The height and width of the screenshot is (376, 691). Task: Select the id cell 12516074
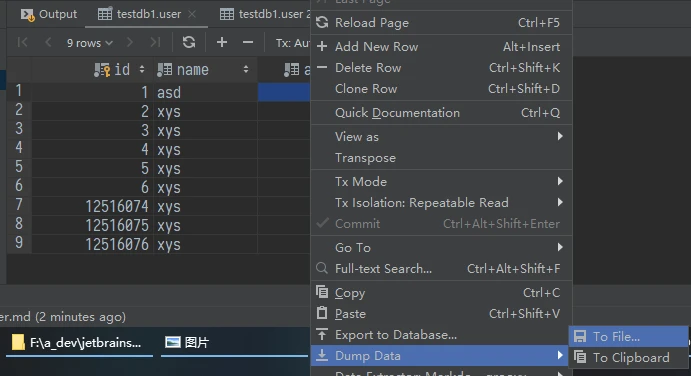(93, 206)
